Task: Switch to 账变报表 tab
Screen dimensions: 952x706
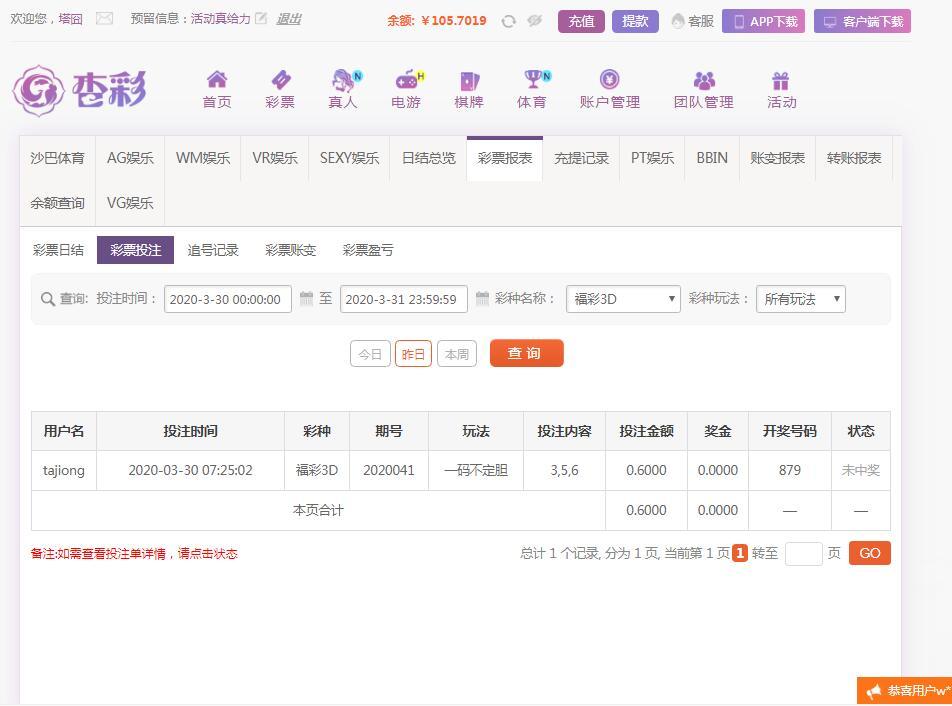Action: 777,158
